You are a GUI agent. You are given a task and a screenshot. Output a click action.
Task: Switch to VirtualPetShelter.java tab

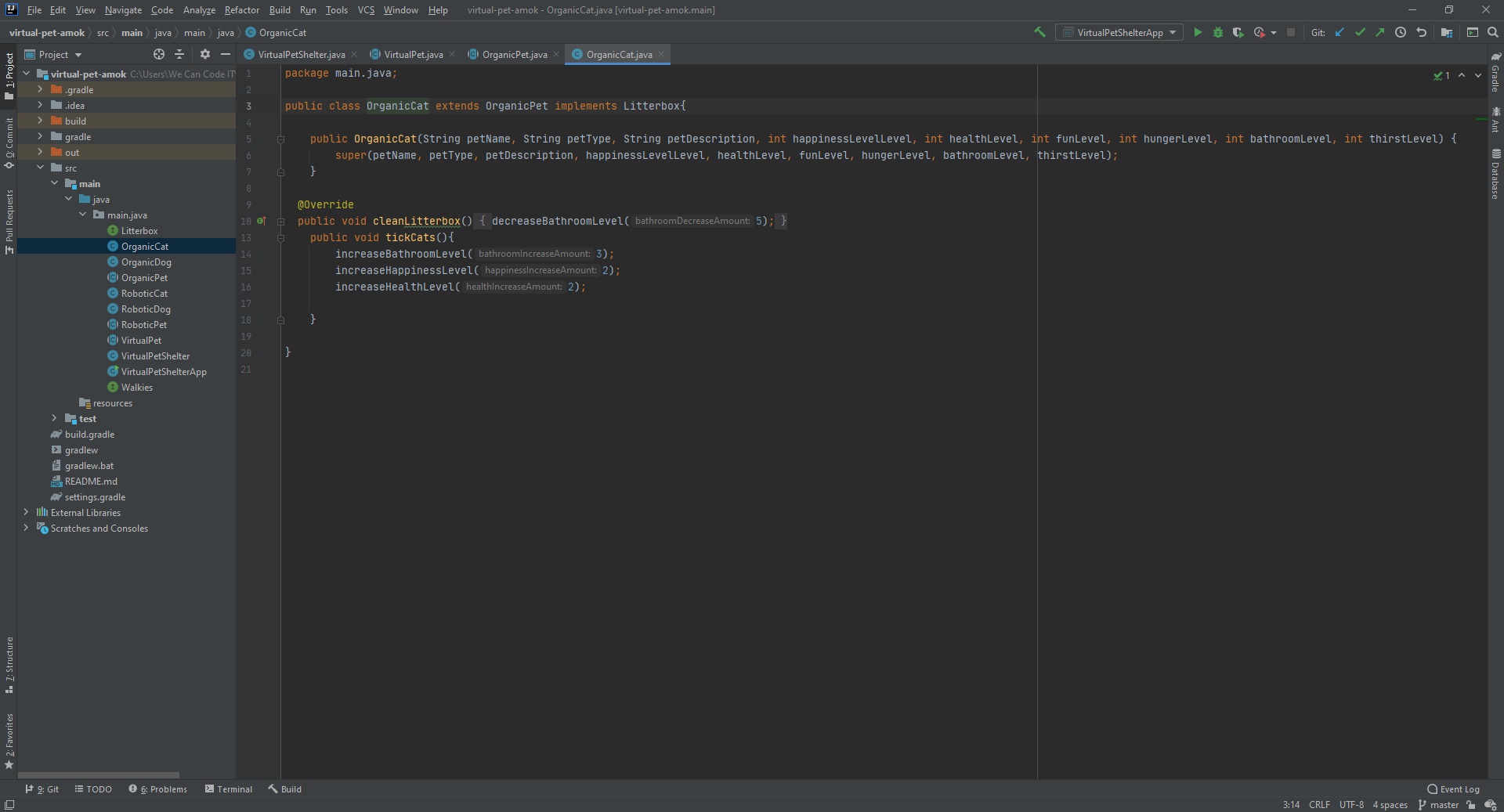click(x=301, y=54)
